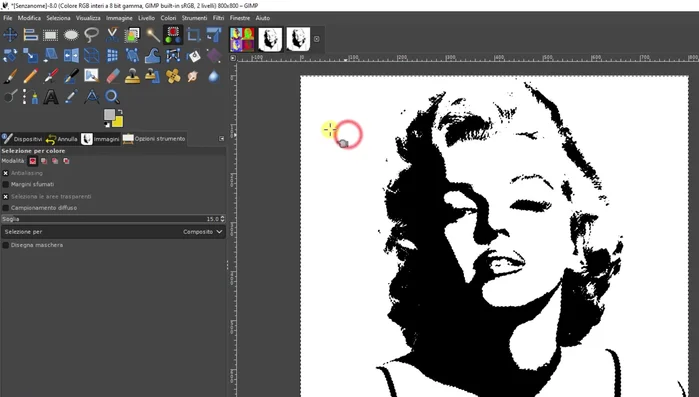Select the Paths tool

30,97
